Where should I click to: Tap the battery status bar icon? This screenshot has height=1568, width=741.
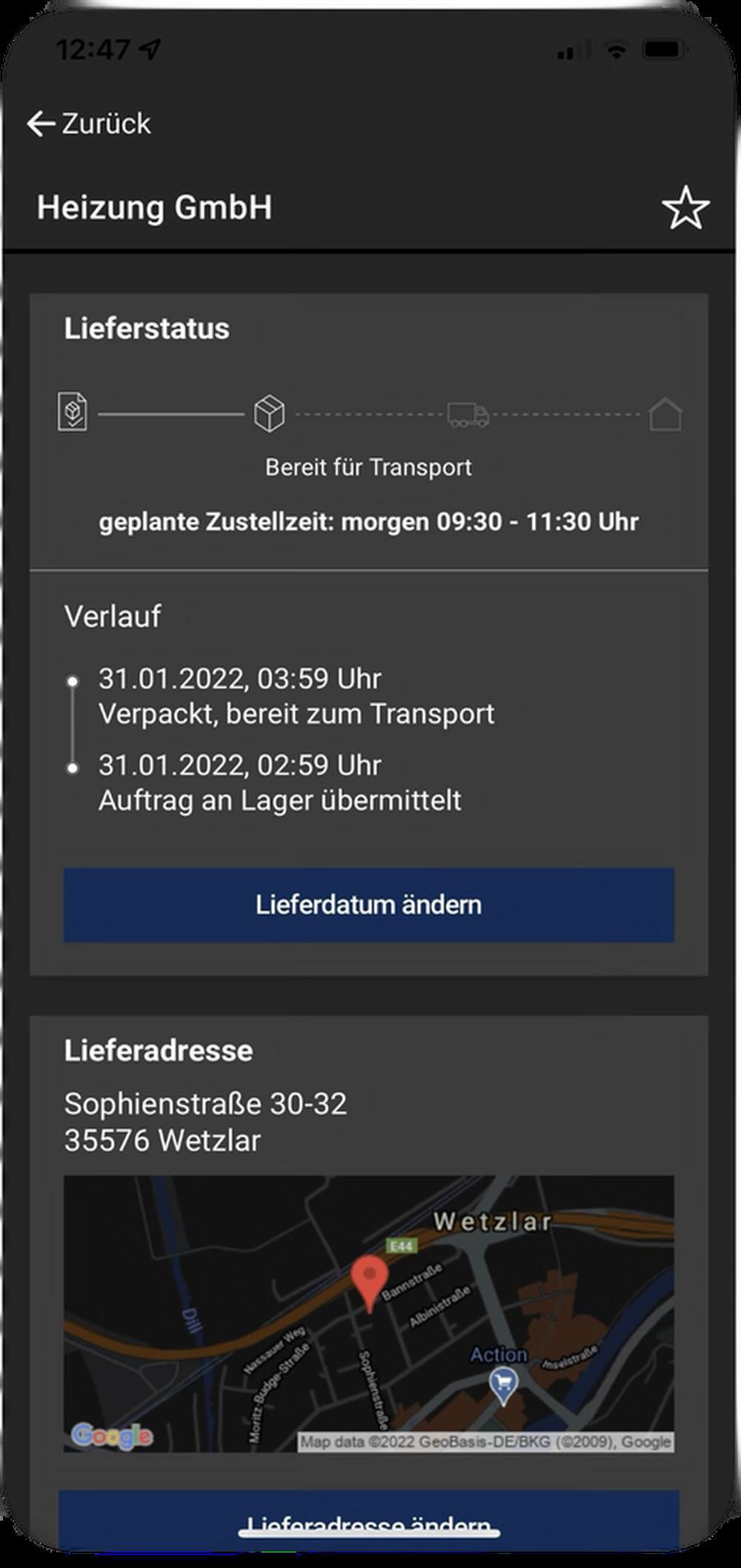pyautogui.click(x=664, y=50)
